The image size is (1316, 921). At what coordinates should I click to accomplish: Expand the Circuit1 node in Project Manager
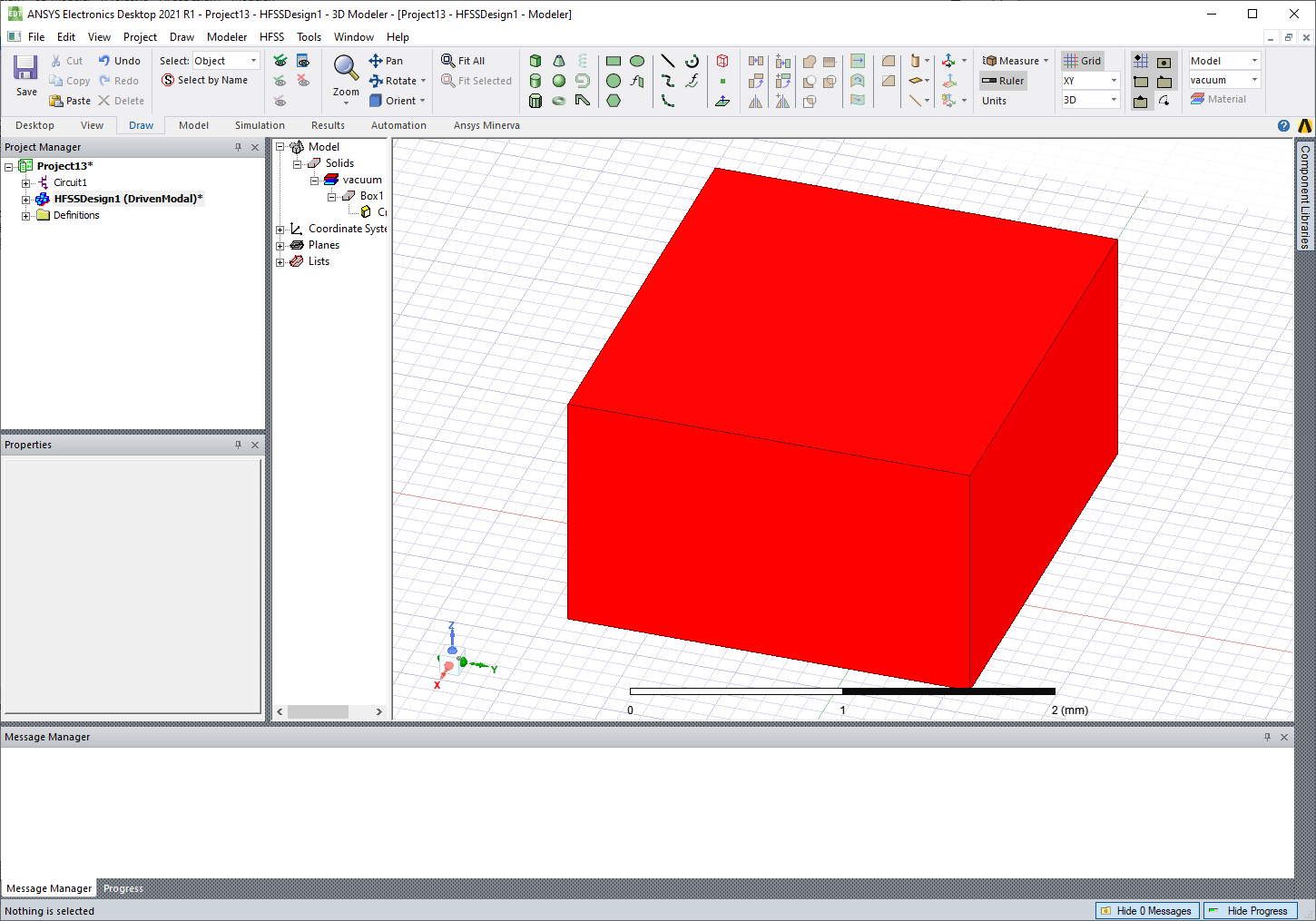pos(26,183)
